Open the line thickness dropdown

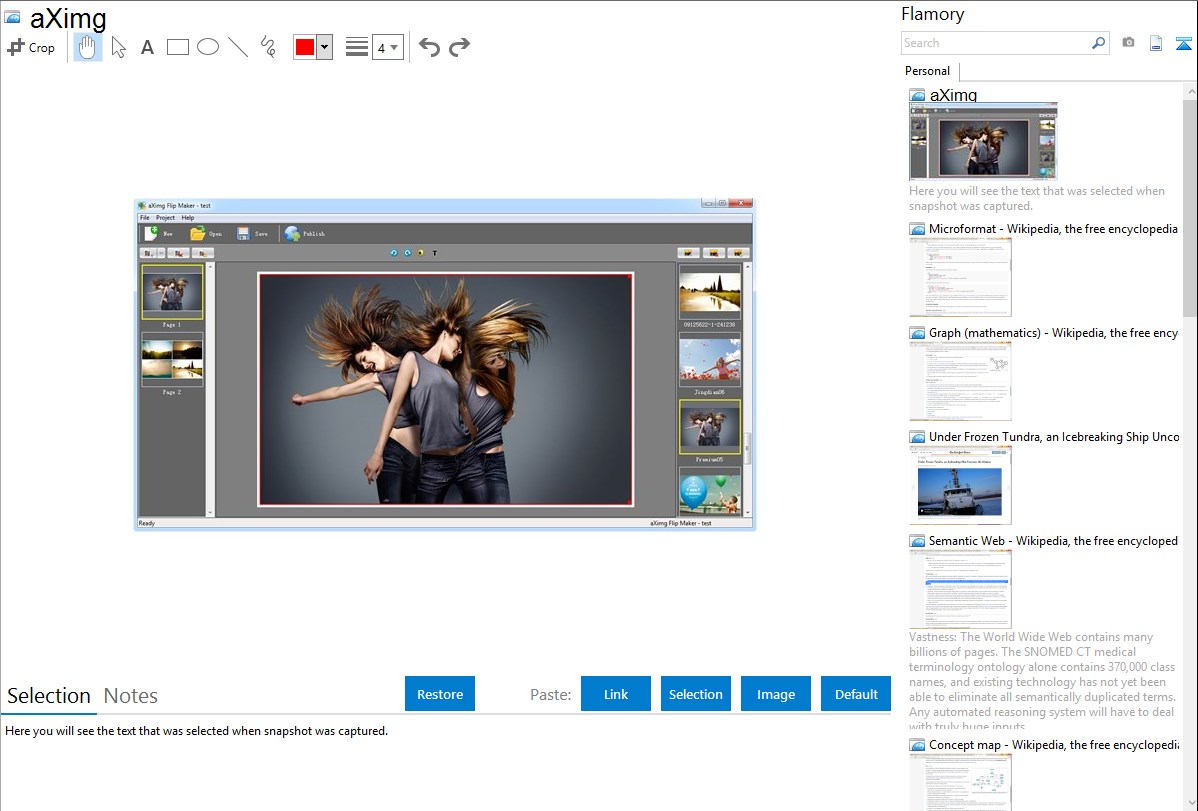point(387,47)
